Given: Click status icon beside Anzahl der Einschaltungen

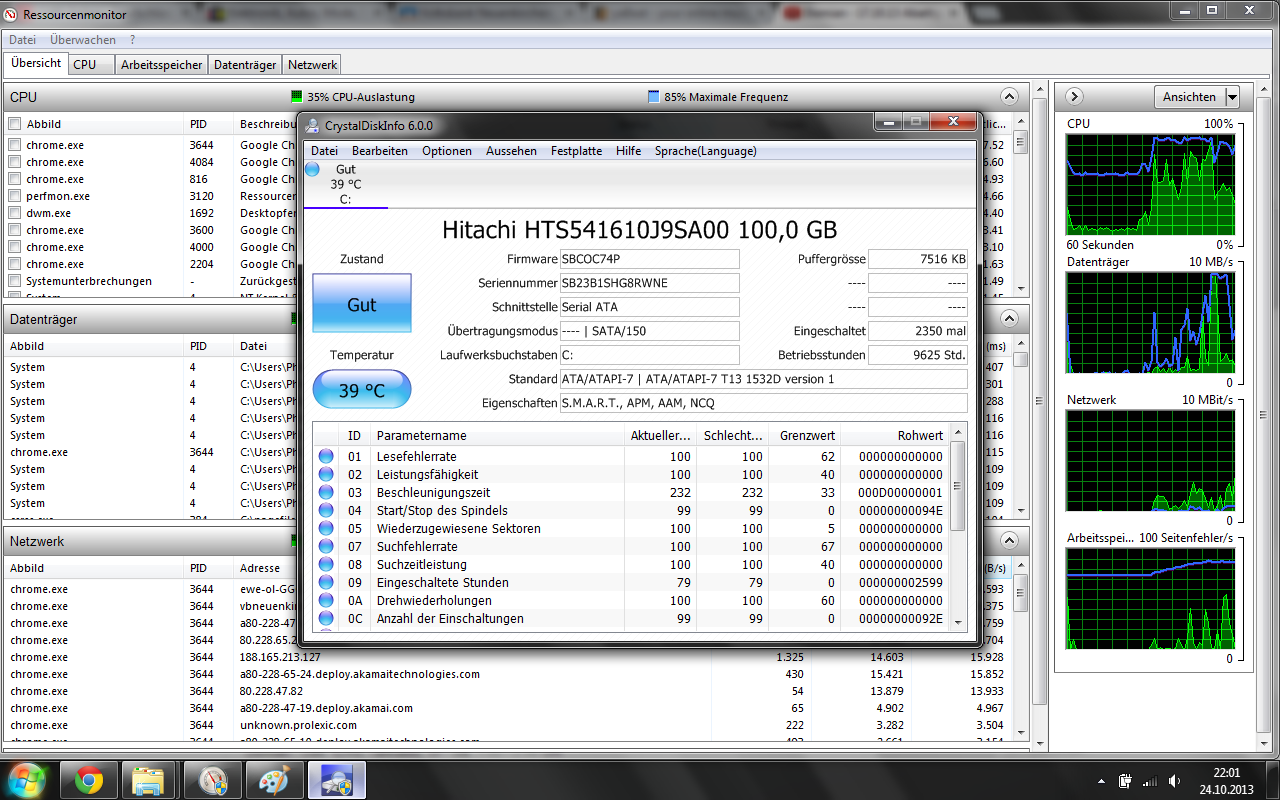Looking at the screenshot, I should (x=326, y=618).
